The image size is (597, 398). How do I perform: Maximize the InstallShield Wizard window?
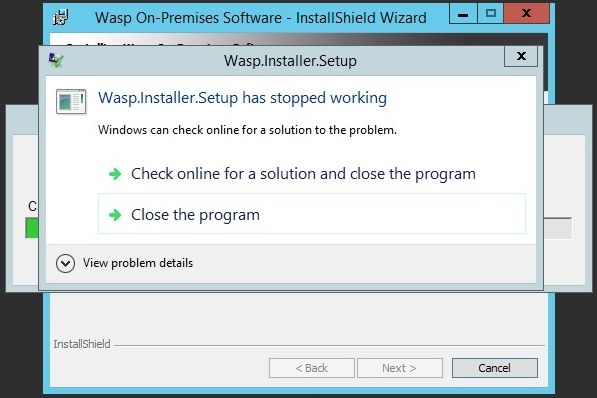(491, 14)
